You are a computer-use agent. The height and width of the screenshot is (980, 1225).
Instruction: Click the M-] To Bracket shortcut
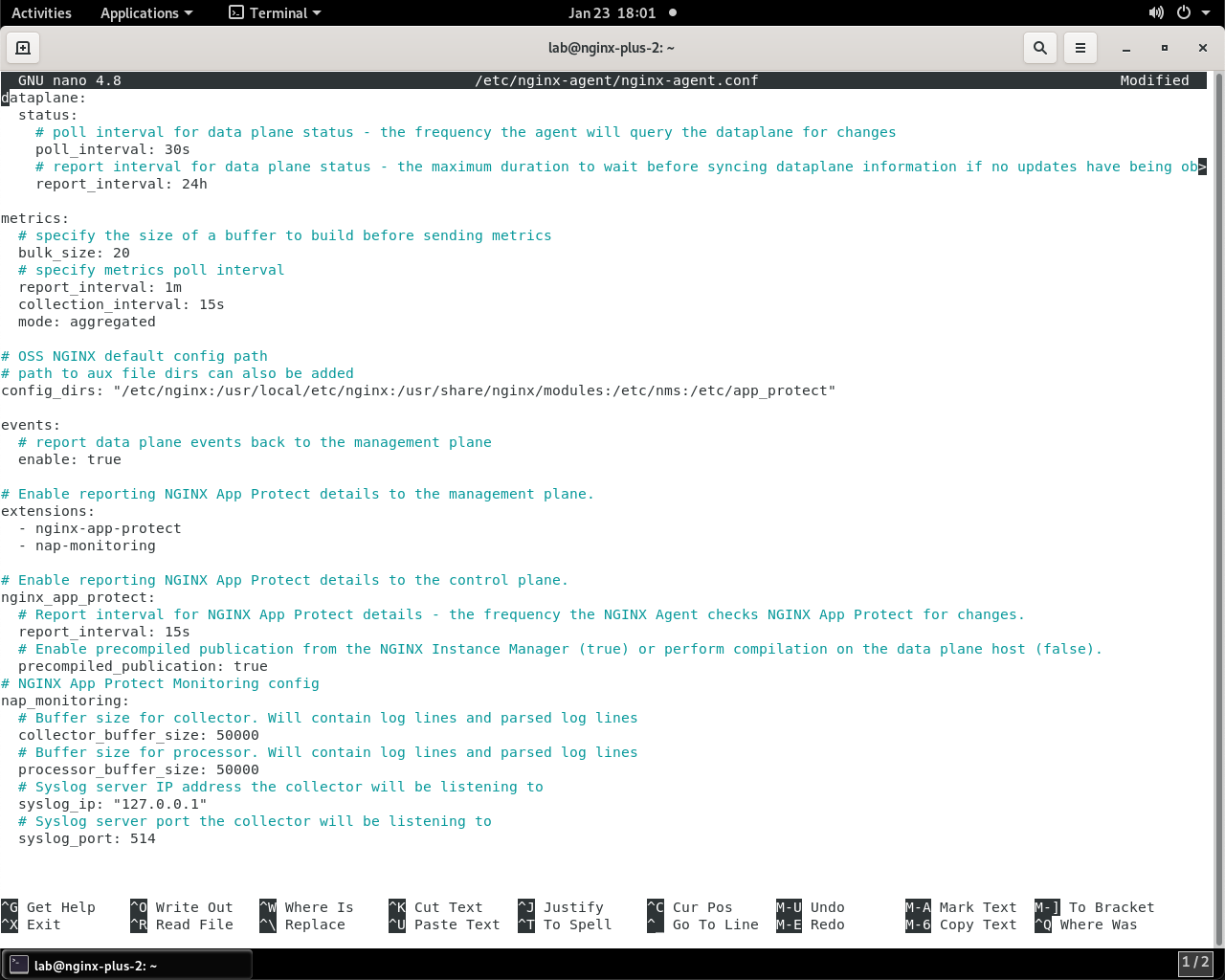[1095, 907]
